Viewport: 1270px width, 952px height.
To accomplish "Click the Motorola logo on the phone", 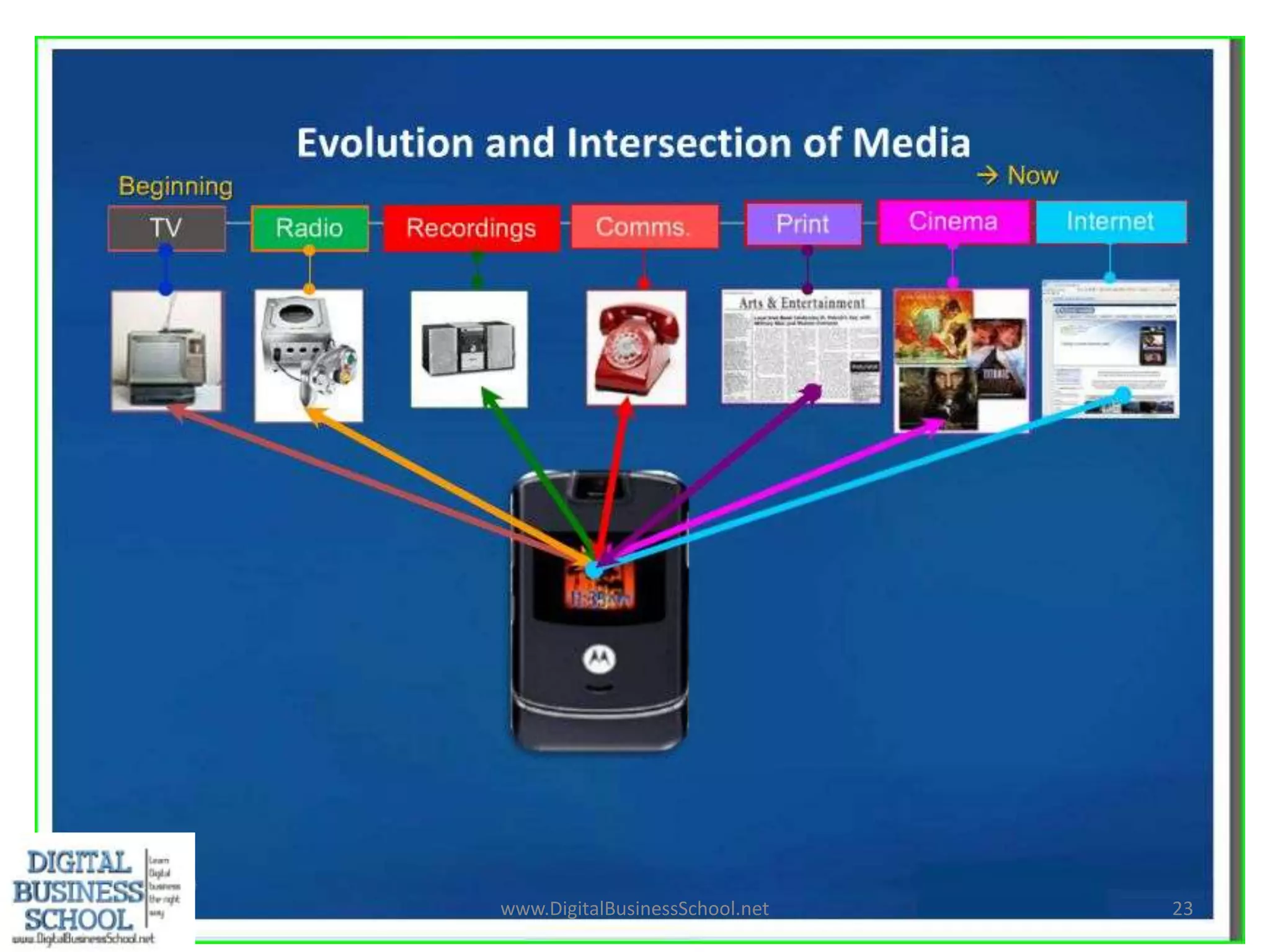I will [598, 659].
